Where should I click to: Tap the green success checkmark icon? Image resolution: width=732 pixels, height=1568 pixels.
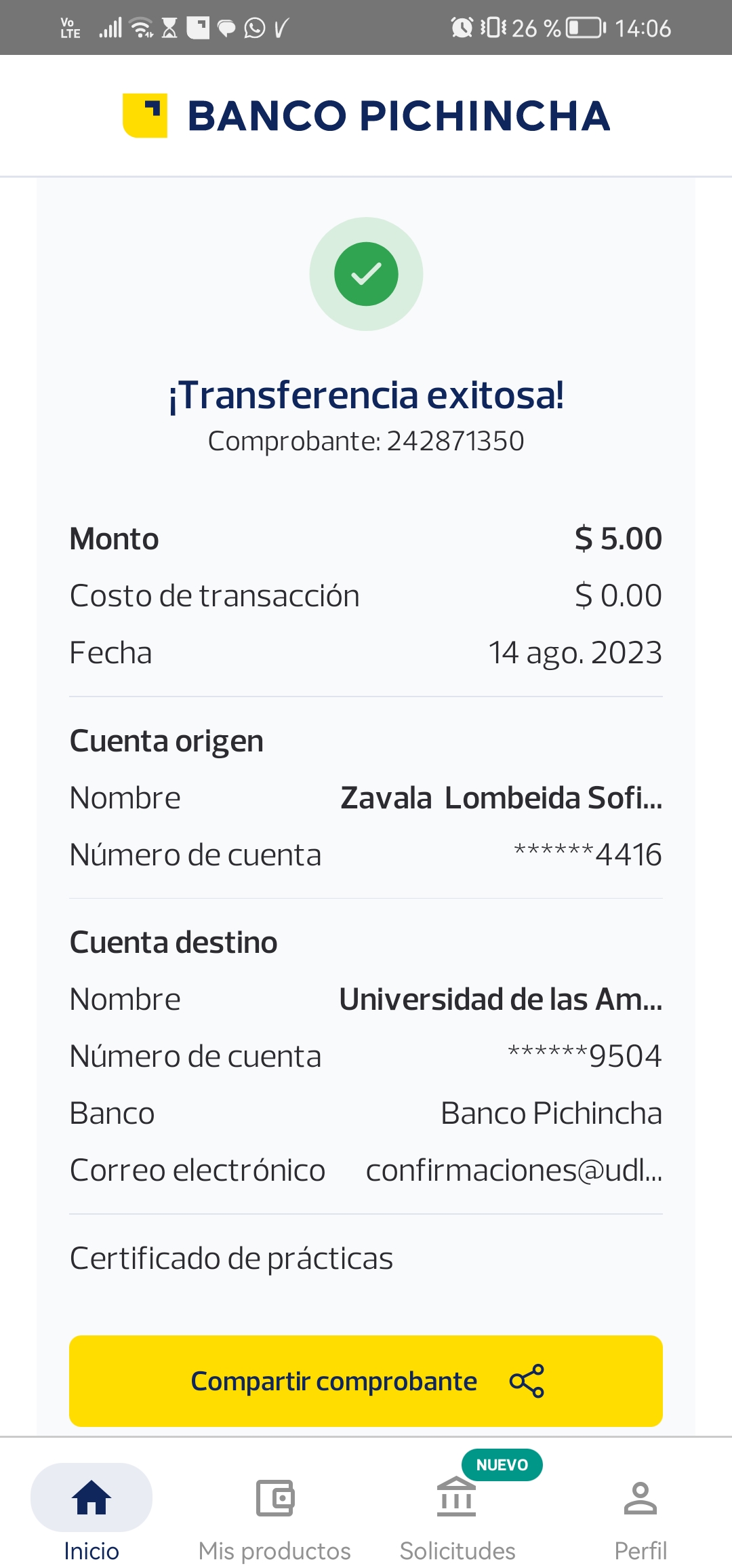(366, 274)
